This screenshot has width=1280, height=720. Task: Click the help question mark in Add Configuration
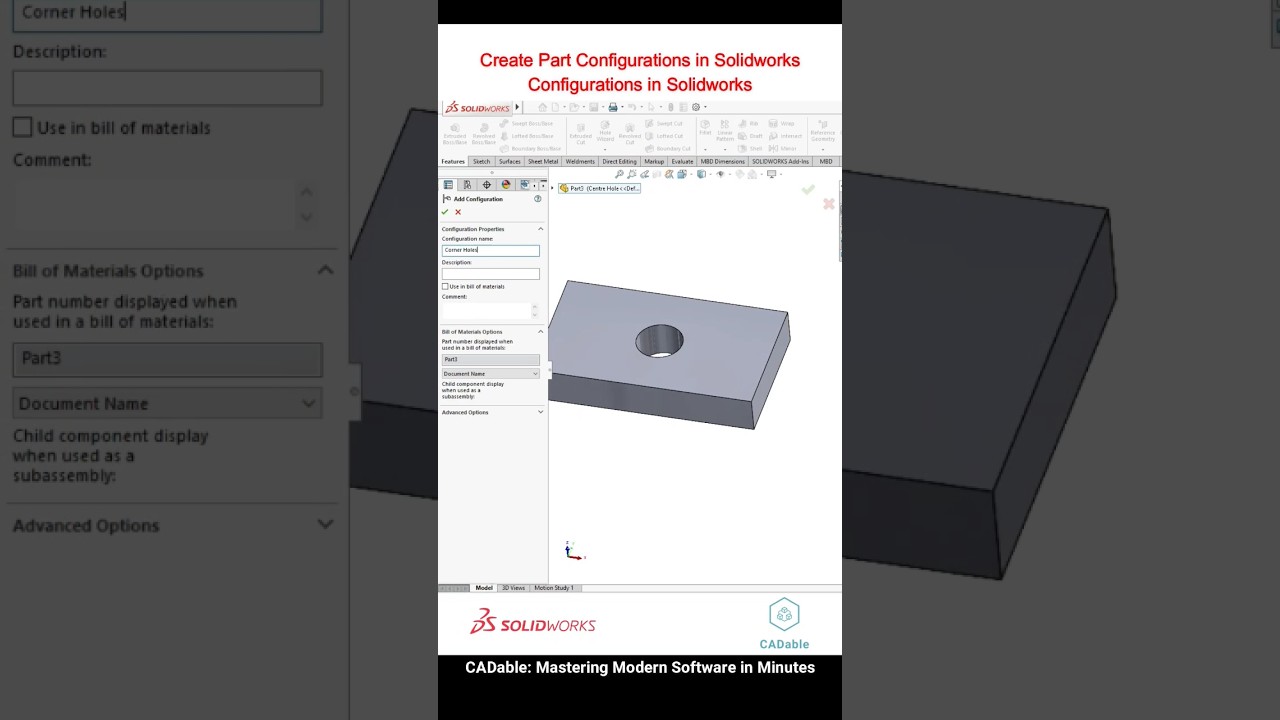[538, 199]
